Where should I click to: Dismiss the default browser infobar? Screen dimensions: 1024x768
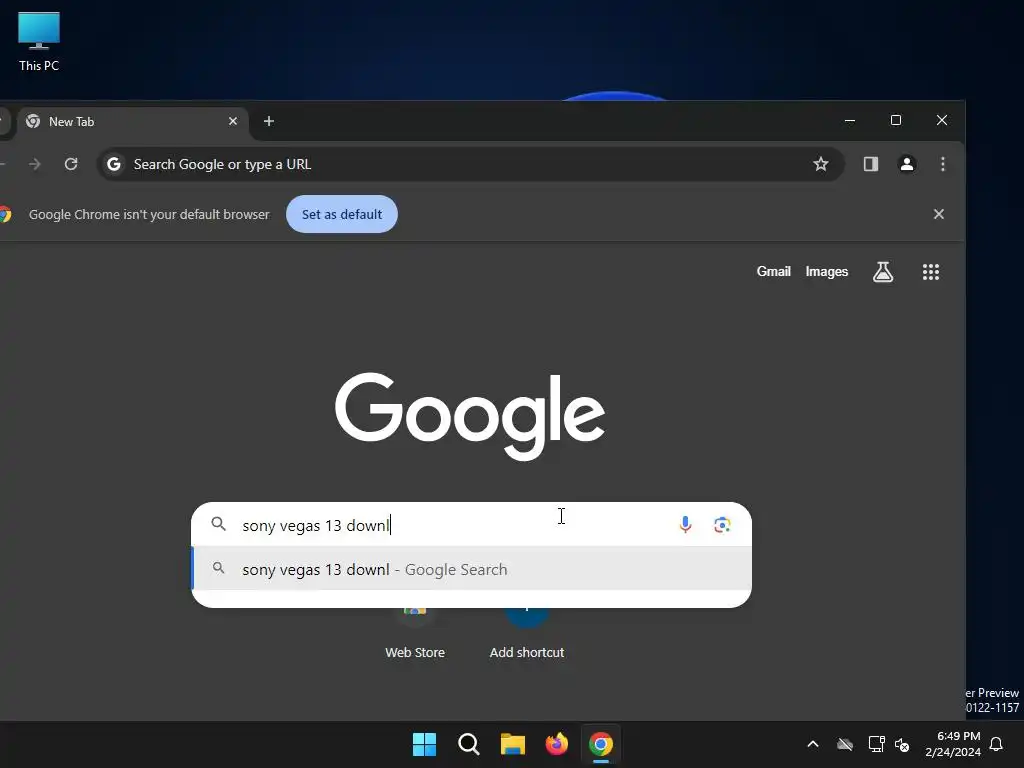click(938, 214)
